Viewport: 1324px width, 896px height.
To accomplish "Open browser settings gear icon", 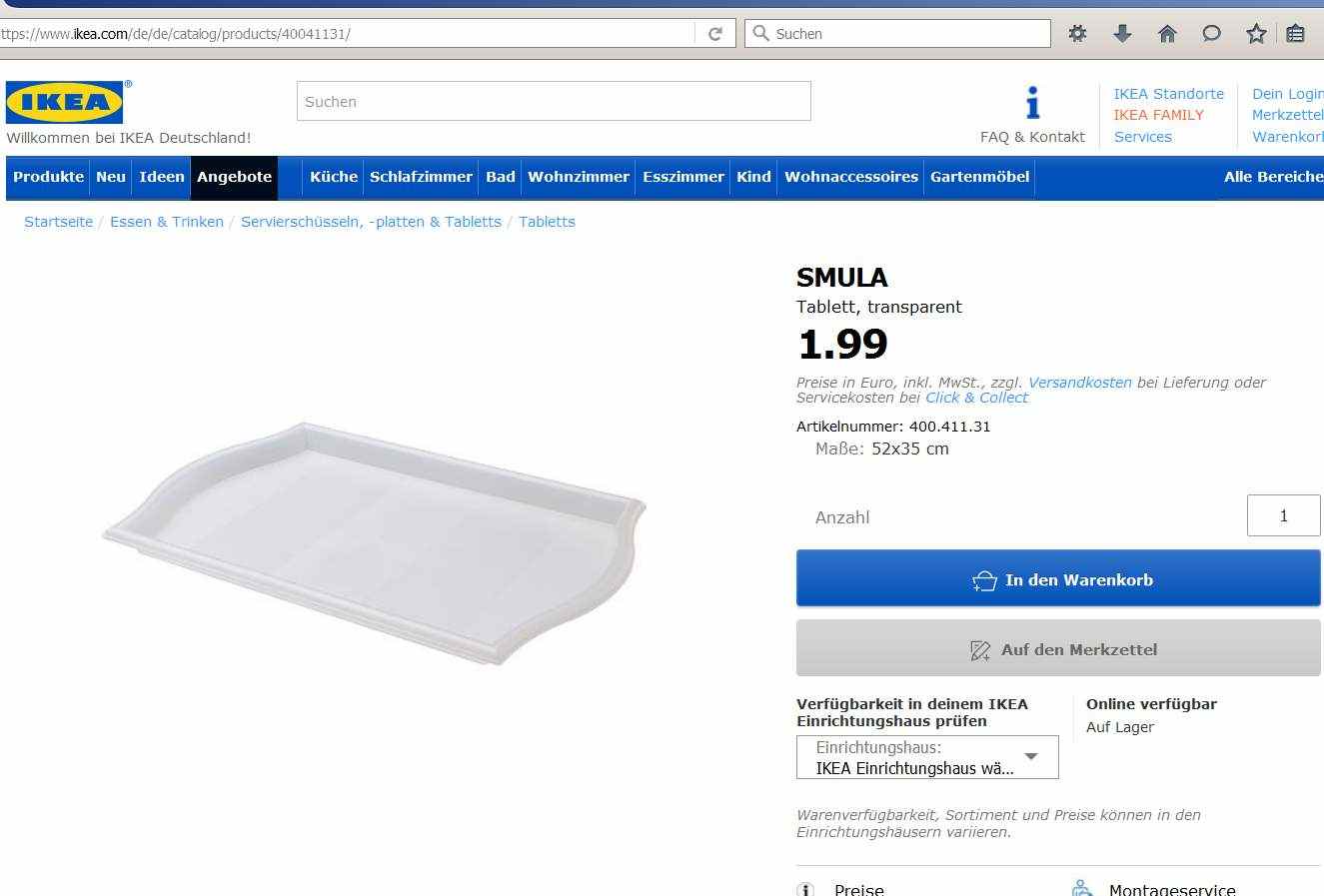I will click(x=1077, y=34).
